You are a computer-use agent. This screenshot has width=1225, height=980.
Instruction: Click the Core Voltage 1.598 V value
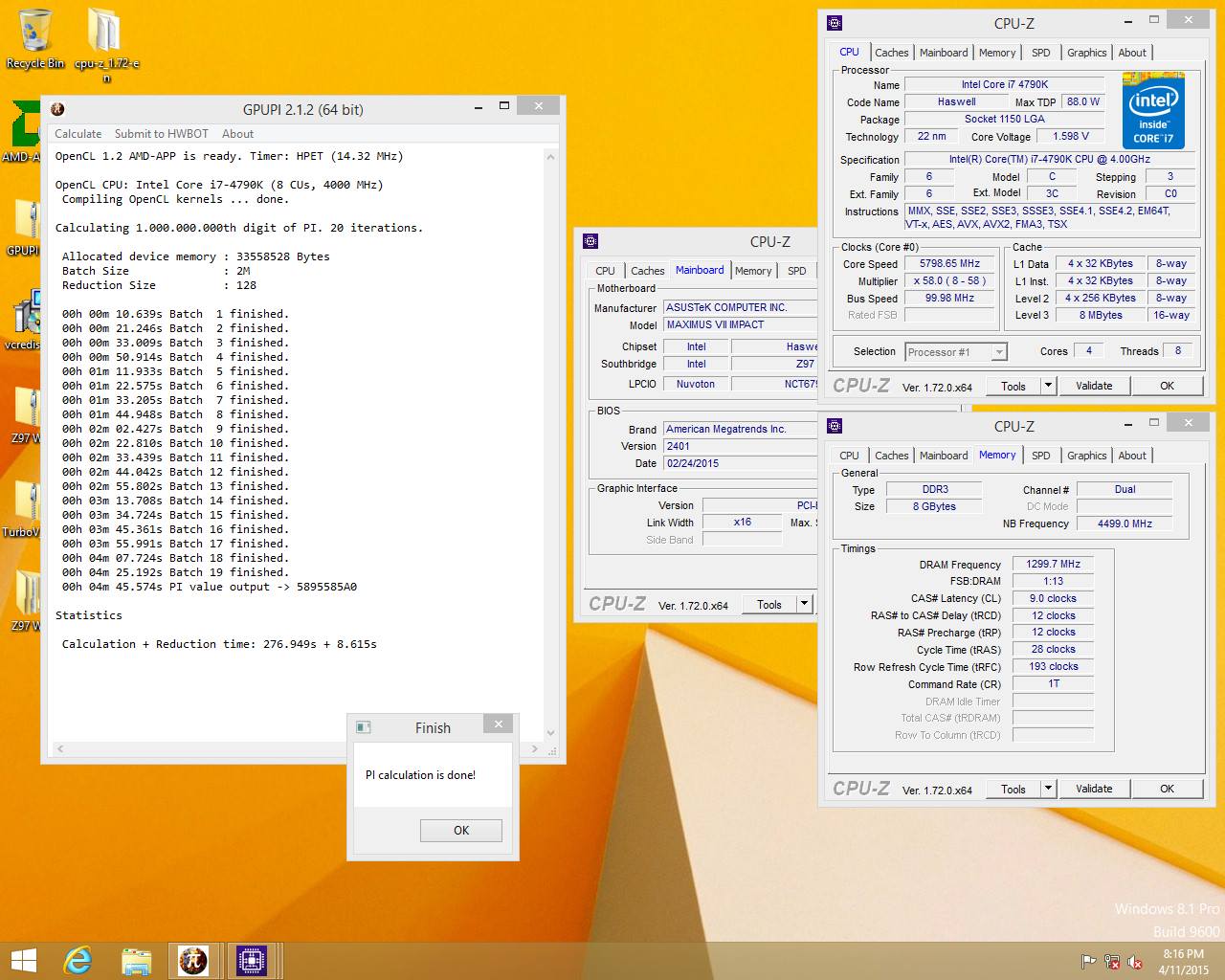[1071, 136]
